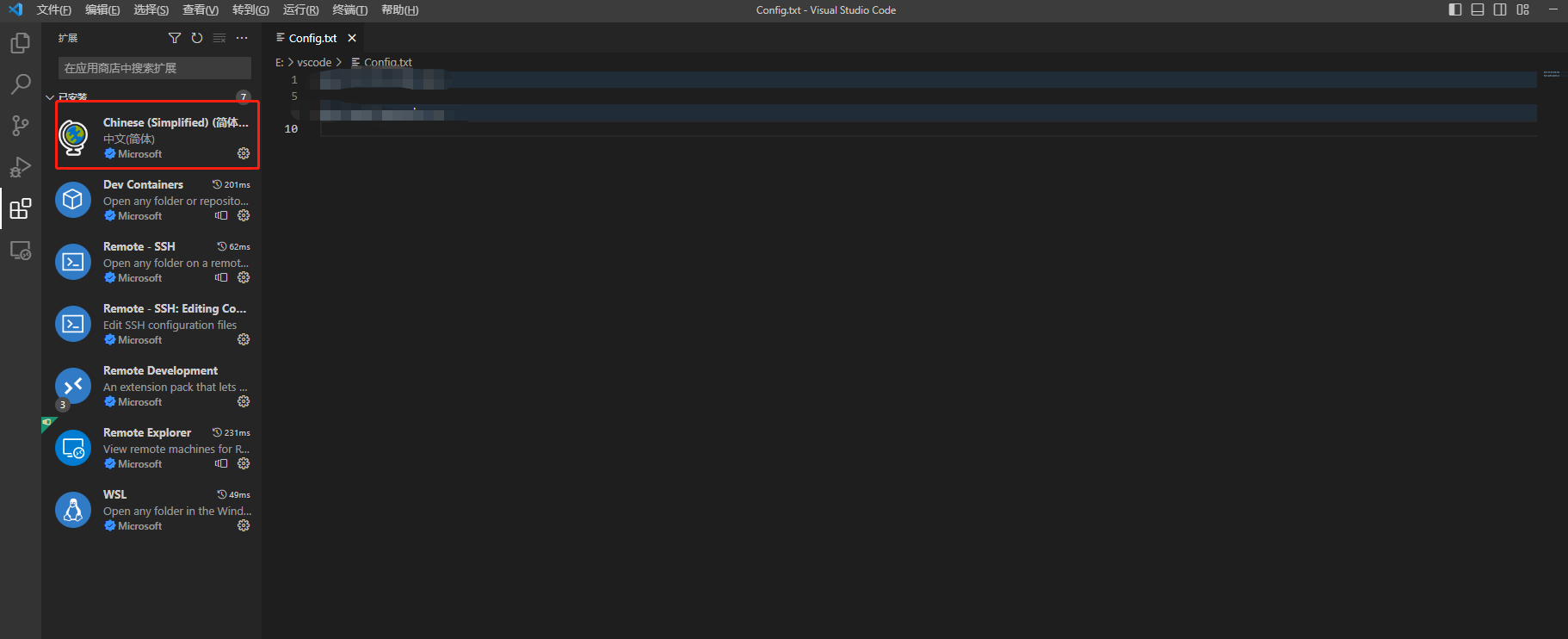The height and width of the screenshot is (639, 1568).
Task: Open manage gear for Remote - SSH: Editing extension
Action: click(x=244, y=339)
